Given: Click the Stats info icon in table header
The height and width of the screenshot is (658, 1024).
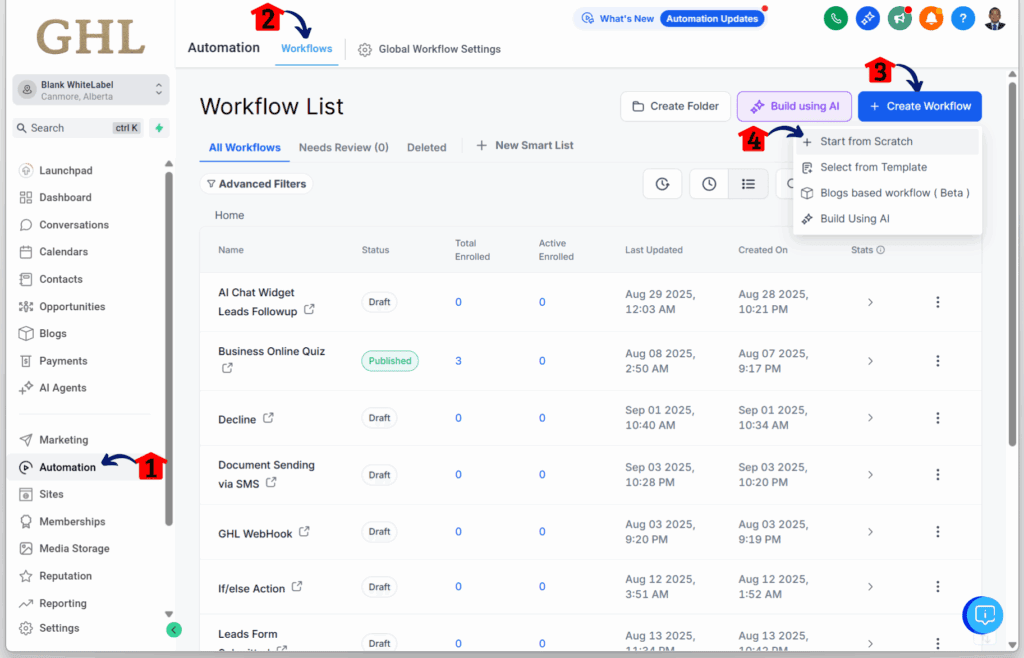Looking at the screenshot, I should click(880, 250).
